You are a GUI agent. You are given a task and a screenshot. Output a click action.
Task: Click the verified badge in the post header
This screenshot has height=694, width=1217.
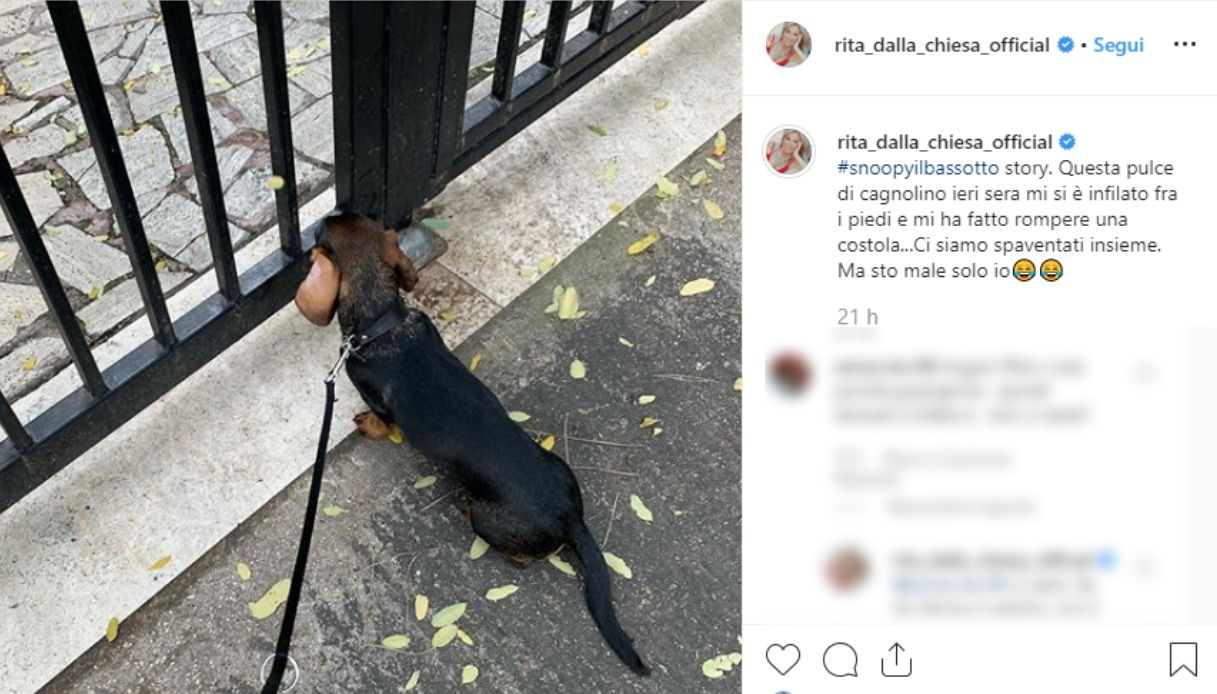[x=1066, y=45]
